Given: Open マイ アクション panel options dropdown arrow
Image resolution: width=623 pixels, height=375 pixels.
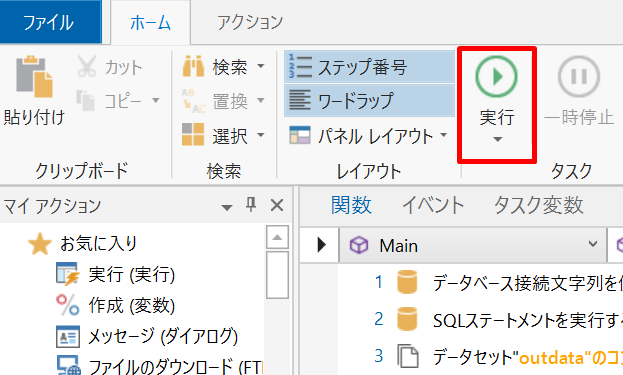Looking at the screenshot, I should point(226,207).
